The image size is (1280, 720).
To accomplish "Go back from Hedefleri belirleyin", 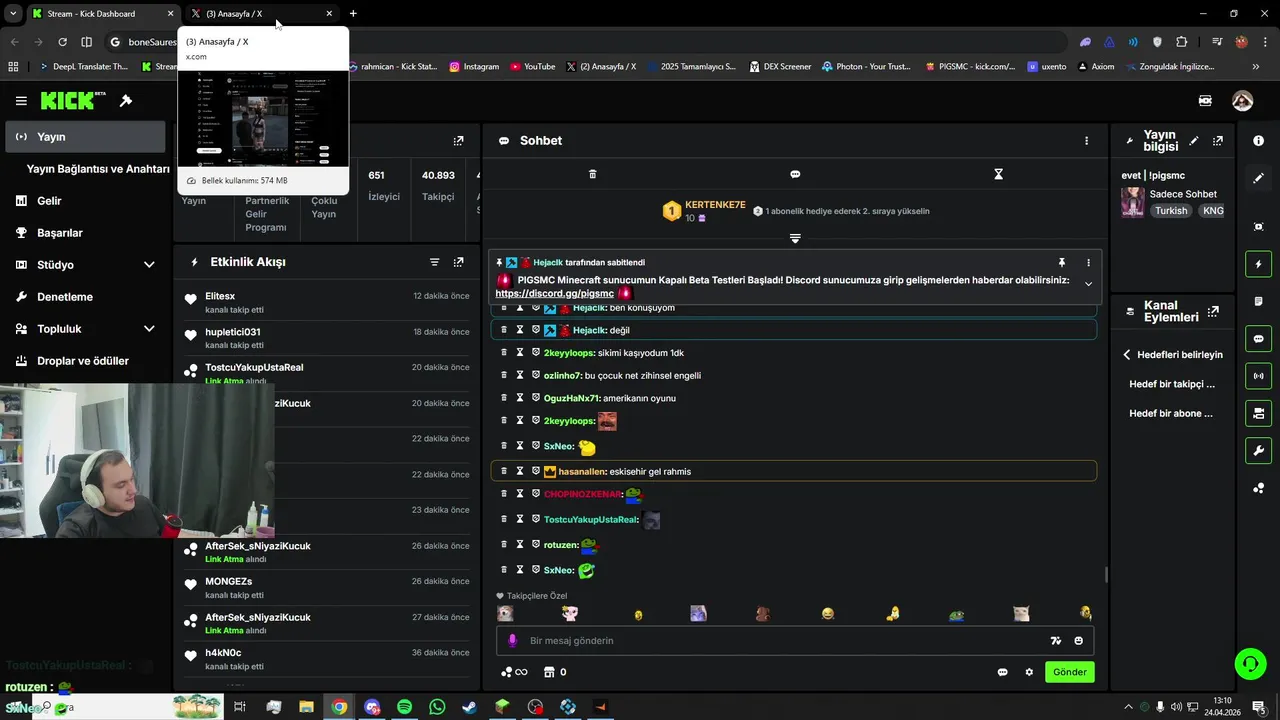I will click(1127, 355).
